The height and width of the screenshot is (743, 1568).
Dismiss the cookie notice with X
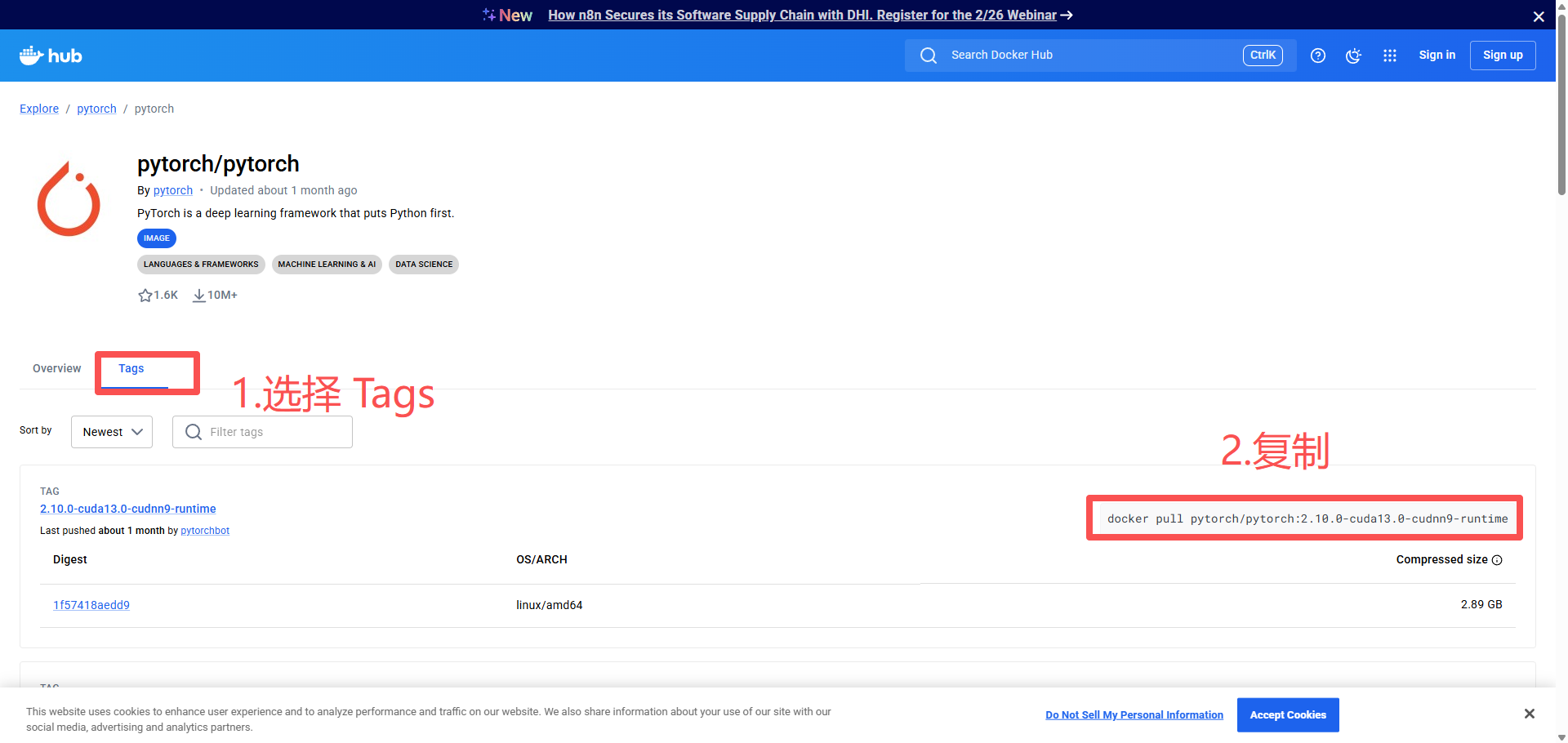click(1530, 714)
